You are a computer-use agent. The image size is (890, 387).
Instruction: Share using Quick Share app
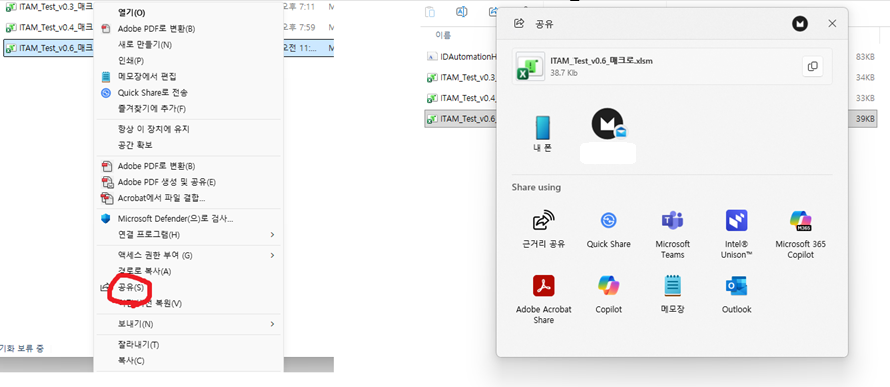(608, 230)
